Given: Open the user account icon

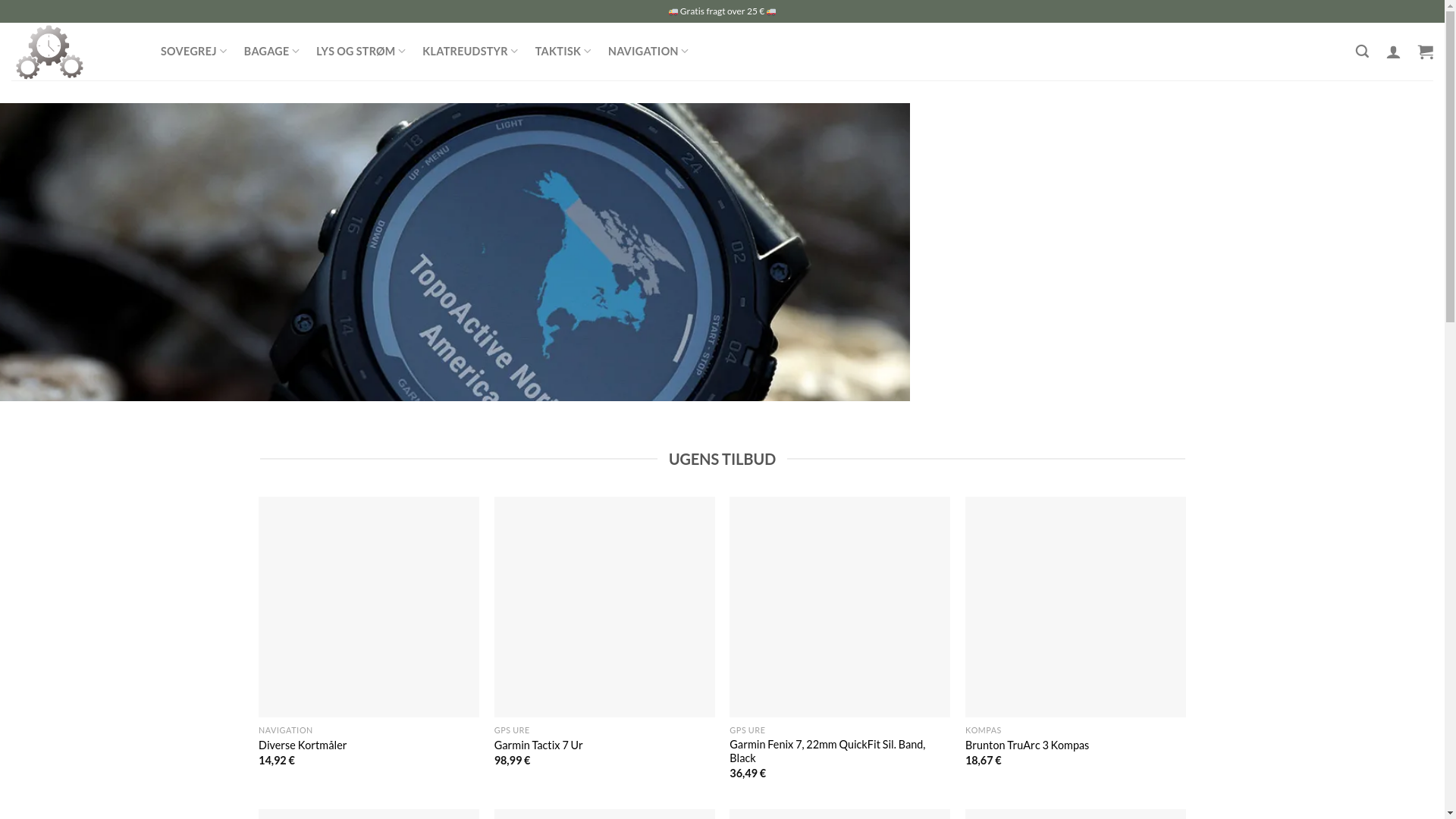Looking at the screenshot, I should tap(1393, 52).
